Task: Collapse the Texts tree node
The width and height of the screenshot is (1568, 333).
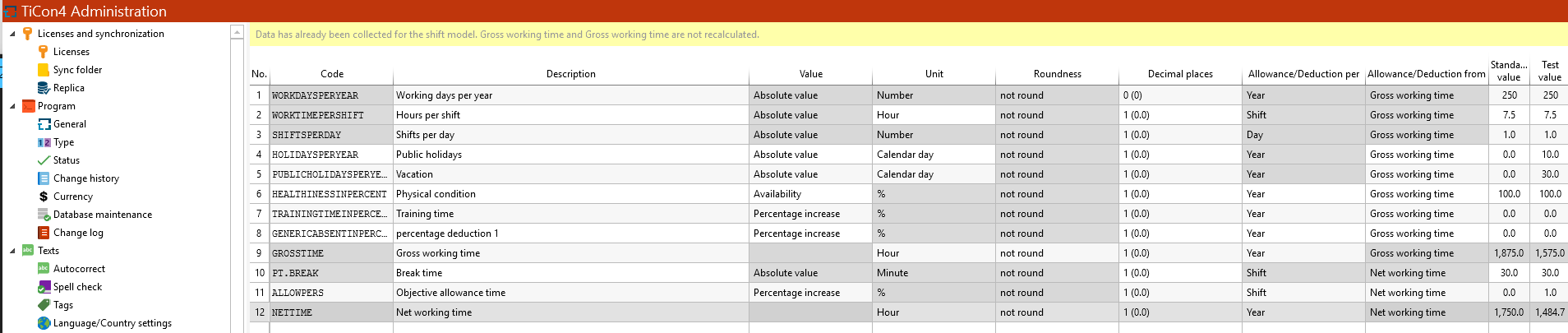Action: point(12,251)
